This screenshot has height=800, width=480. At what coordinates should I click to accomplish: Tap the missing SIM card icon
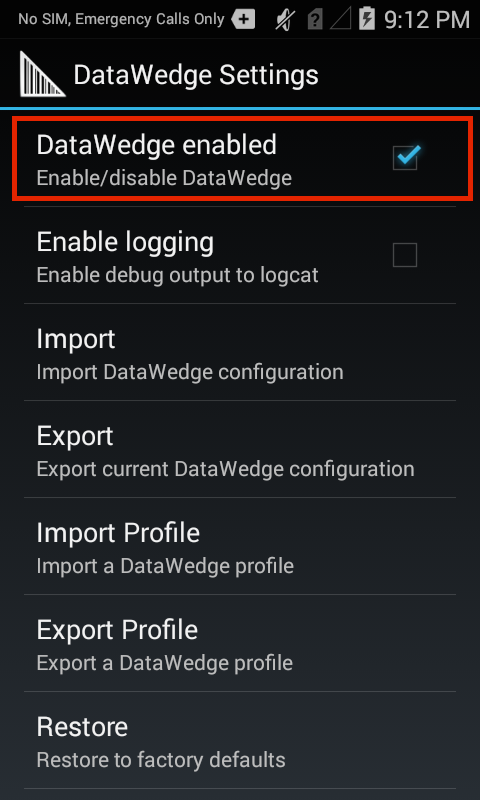tap(315, 20)
